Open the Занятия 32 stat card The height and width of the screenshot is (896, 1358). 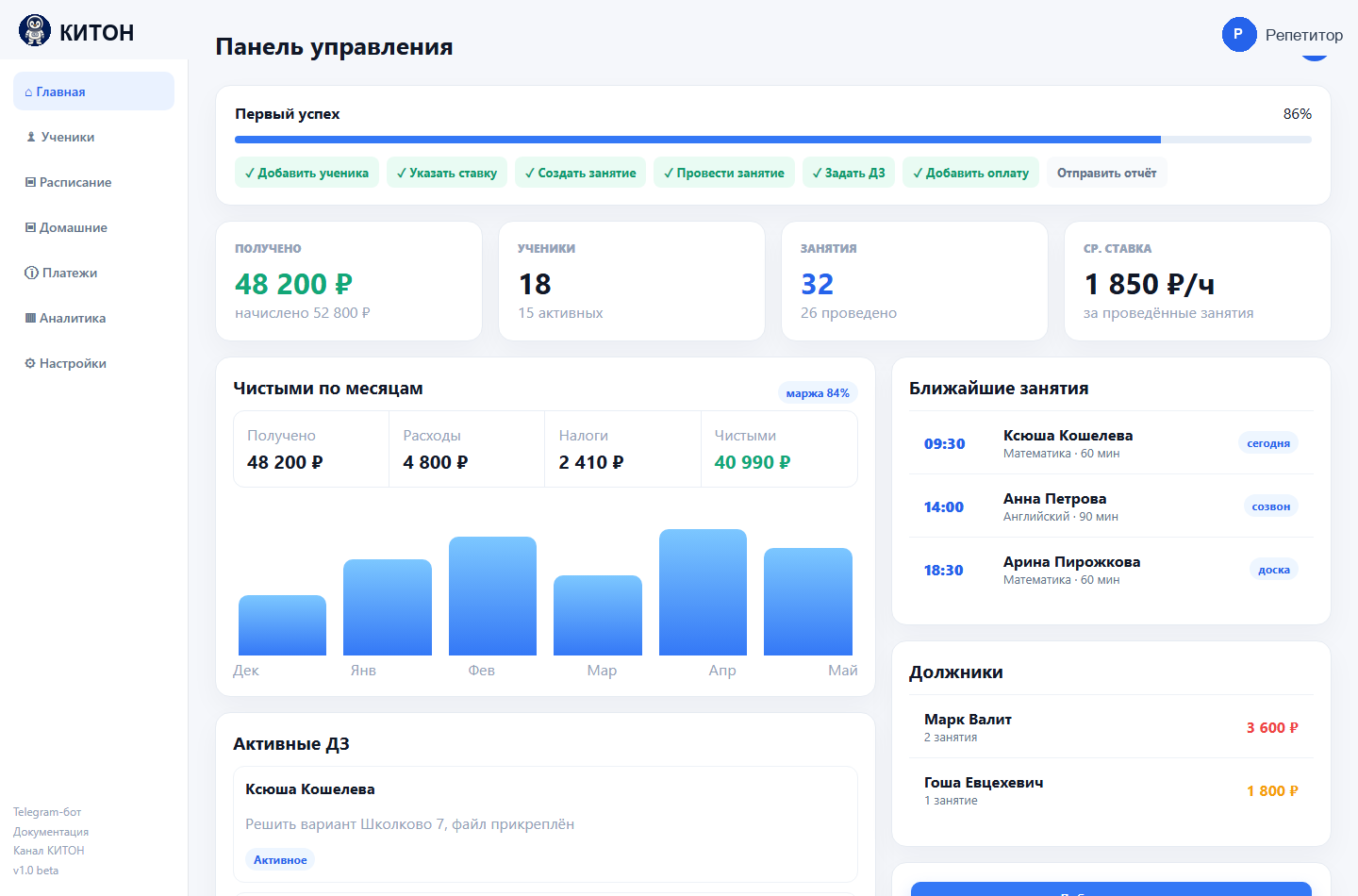point(915,281)
